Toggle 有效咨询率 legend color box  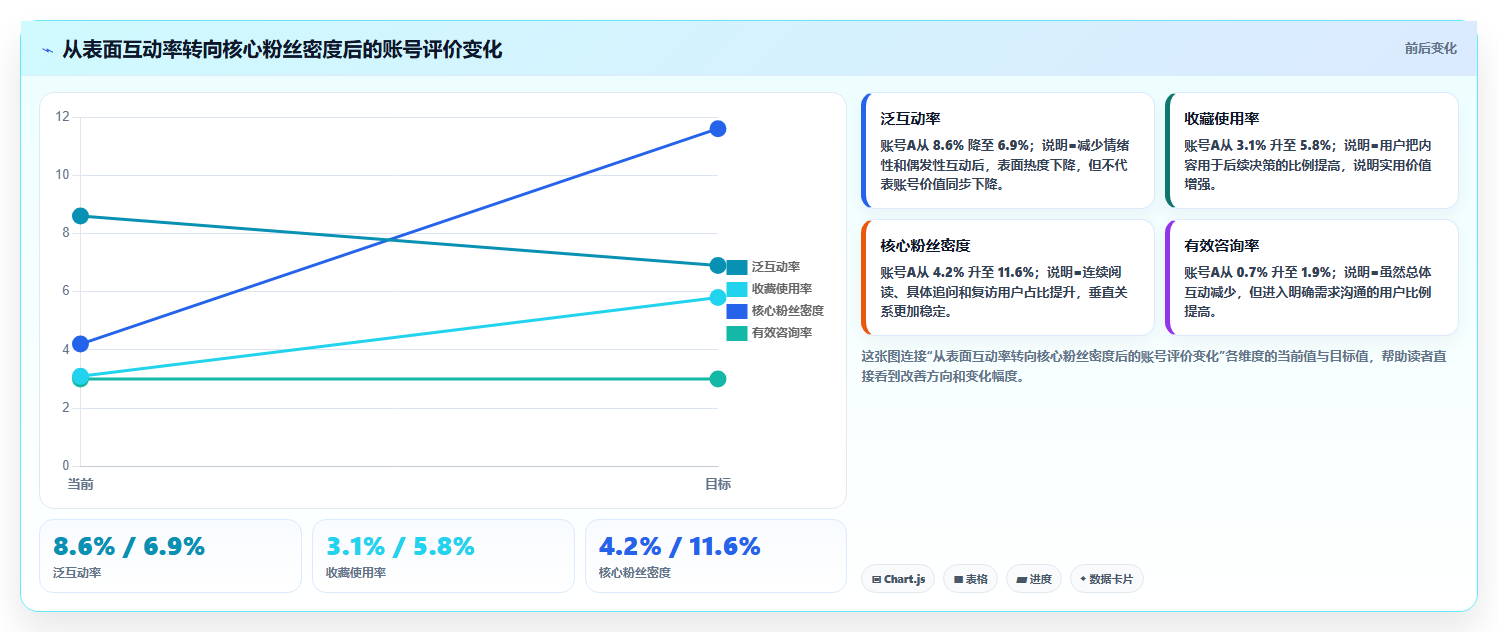pos(737,333)
